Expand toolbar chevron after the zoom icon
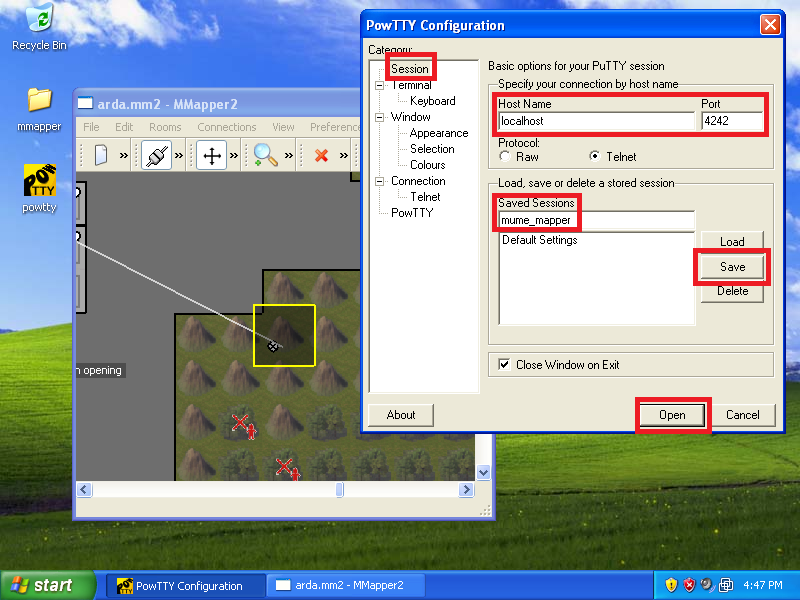The width and height of the screenshot is (800, 600). point(289,155)
